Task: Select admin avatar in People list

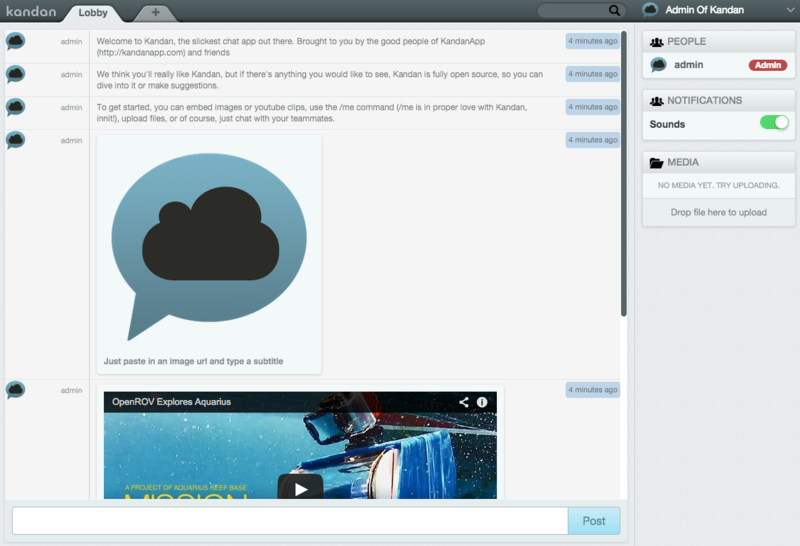Action: point(658,65)
